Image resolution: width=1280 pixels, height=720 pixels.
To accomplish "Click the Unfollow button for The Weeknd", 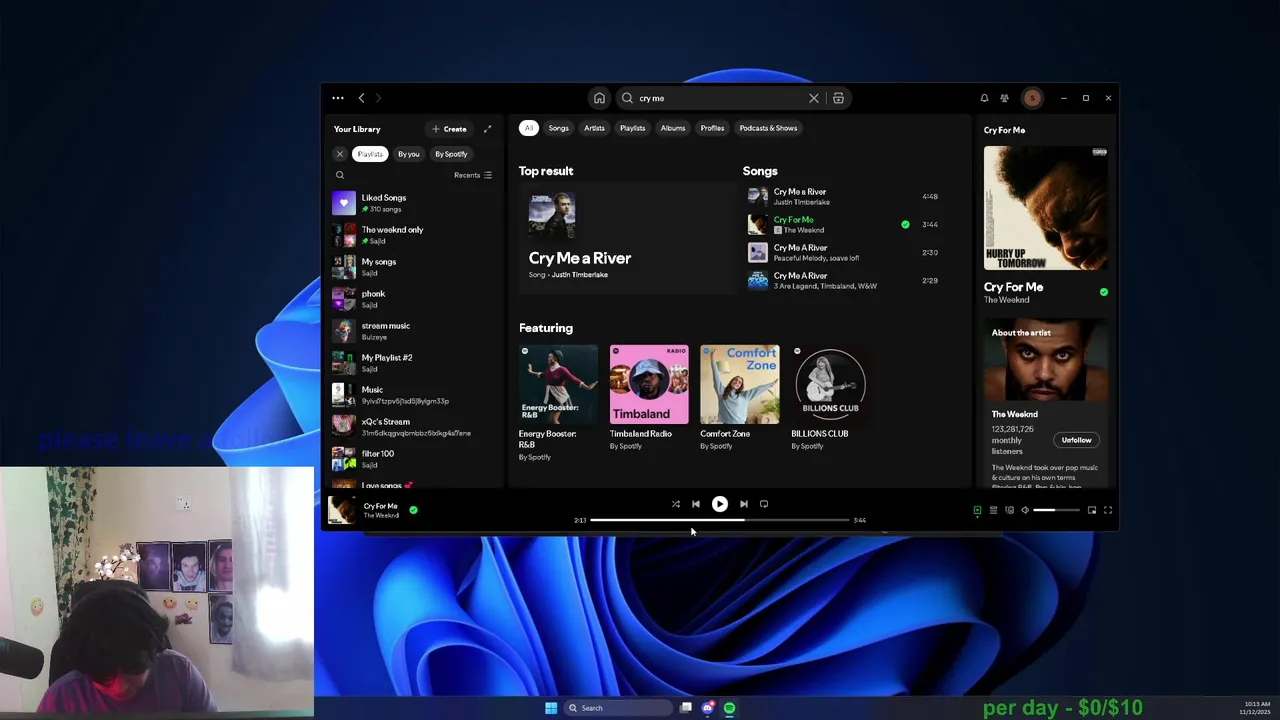I will (x=1076, y=440).
